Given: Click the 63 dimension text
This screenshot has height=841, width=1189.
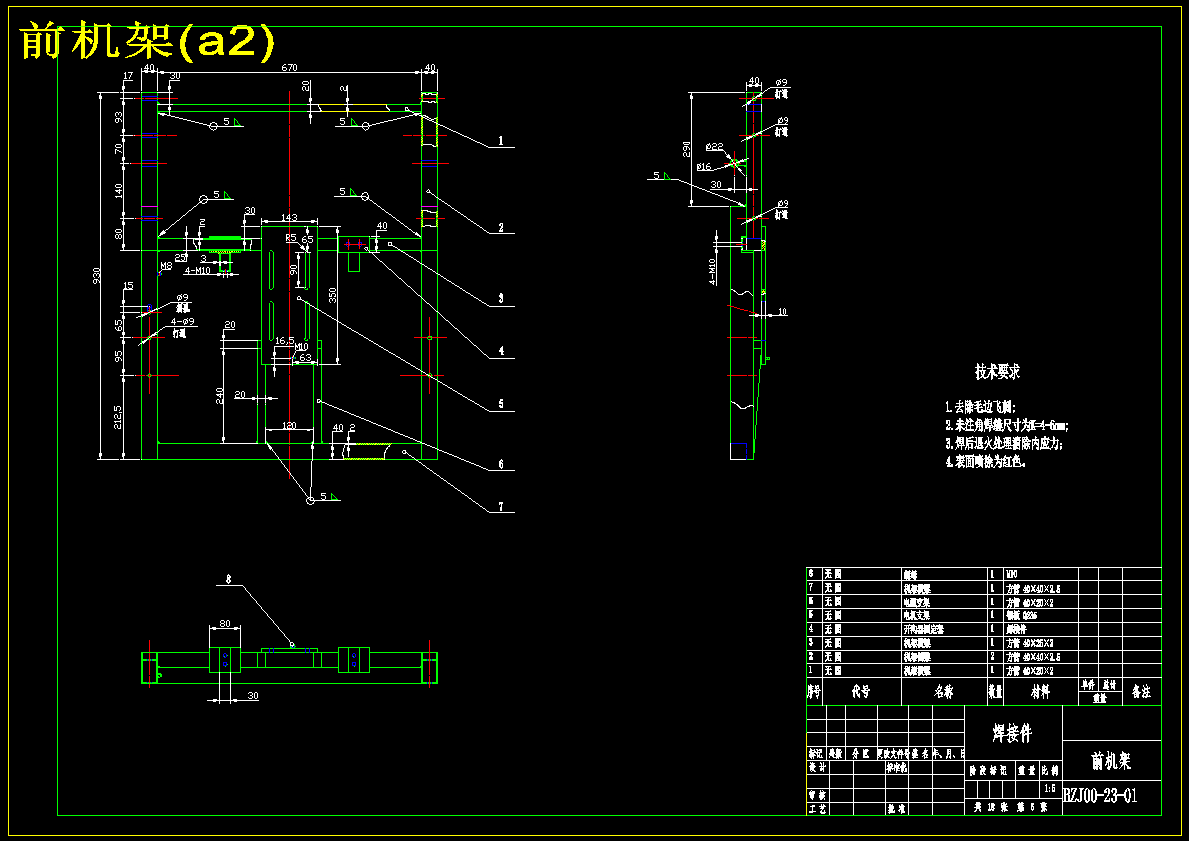Looking at the screenshot, I should (x=305, y=357).
